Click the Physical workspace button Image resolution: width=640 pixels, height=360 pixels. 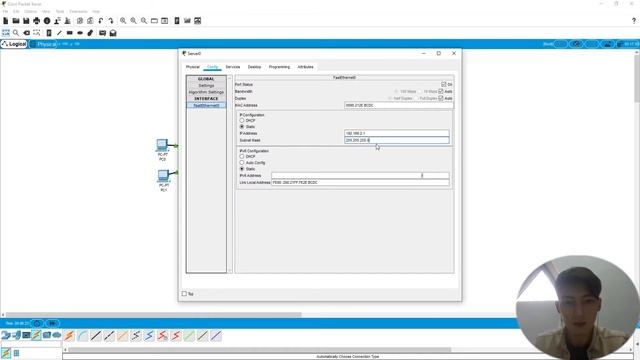click(x=44, y=44)
